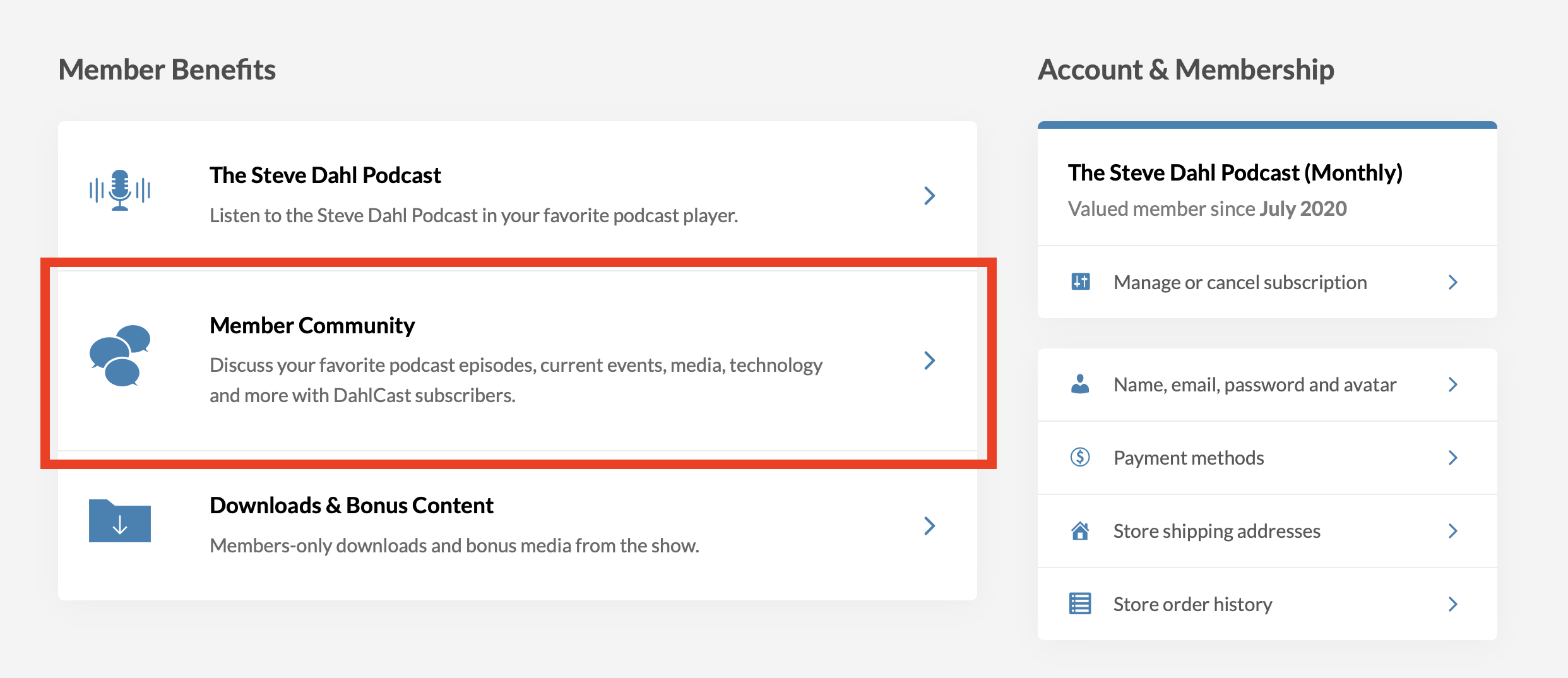Click 'Discuss your favorite podcast episodes' description
The width and height of the screenshot is (1568, 678).
tap(516, 380)
